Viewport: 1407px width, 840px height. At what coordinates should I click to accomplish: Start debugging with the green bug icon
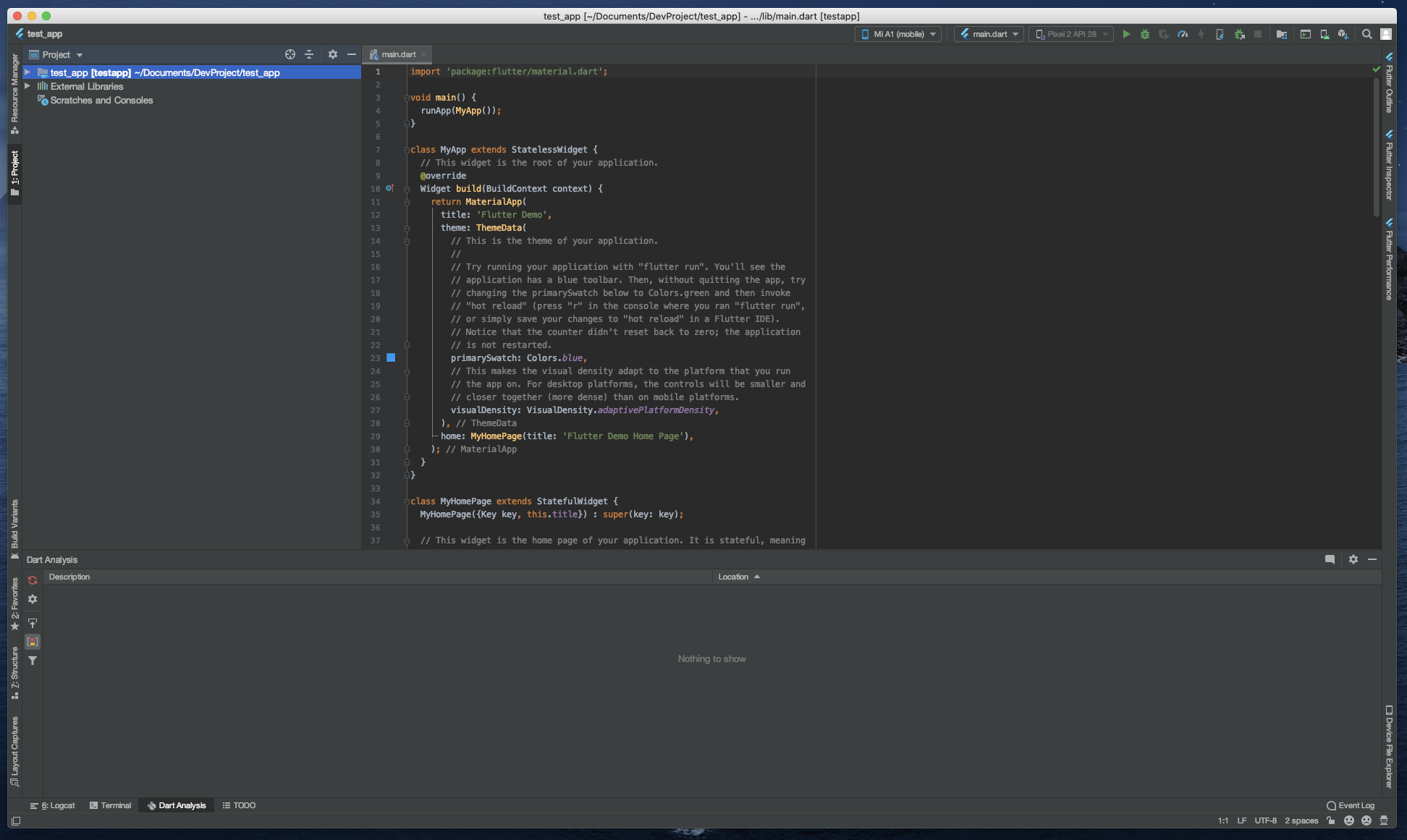1145,34
